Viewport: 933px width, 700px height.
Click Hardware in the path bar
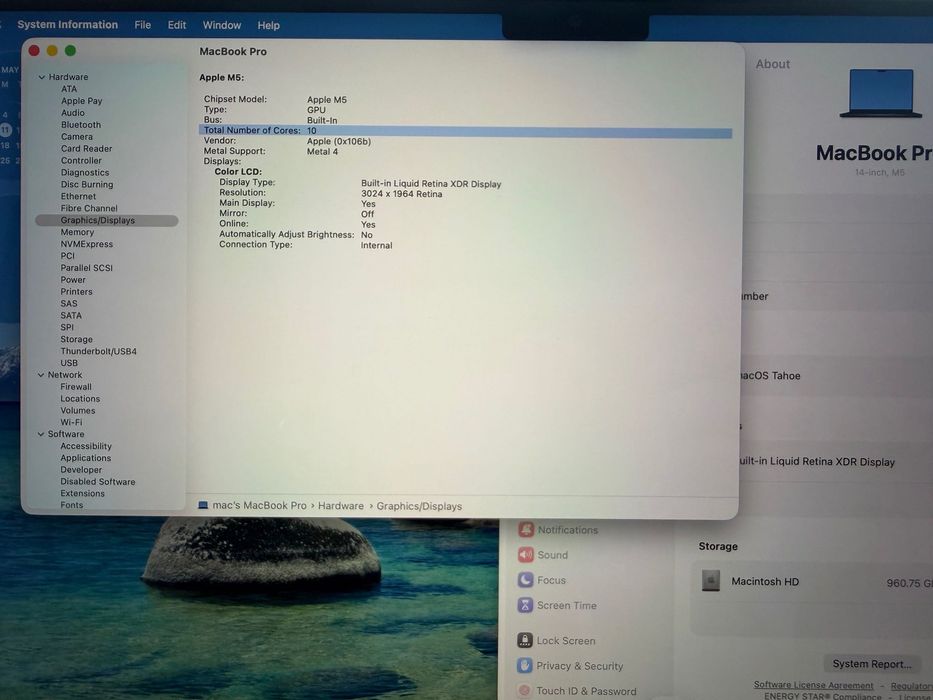[340, 506]
